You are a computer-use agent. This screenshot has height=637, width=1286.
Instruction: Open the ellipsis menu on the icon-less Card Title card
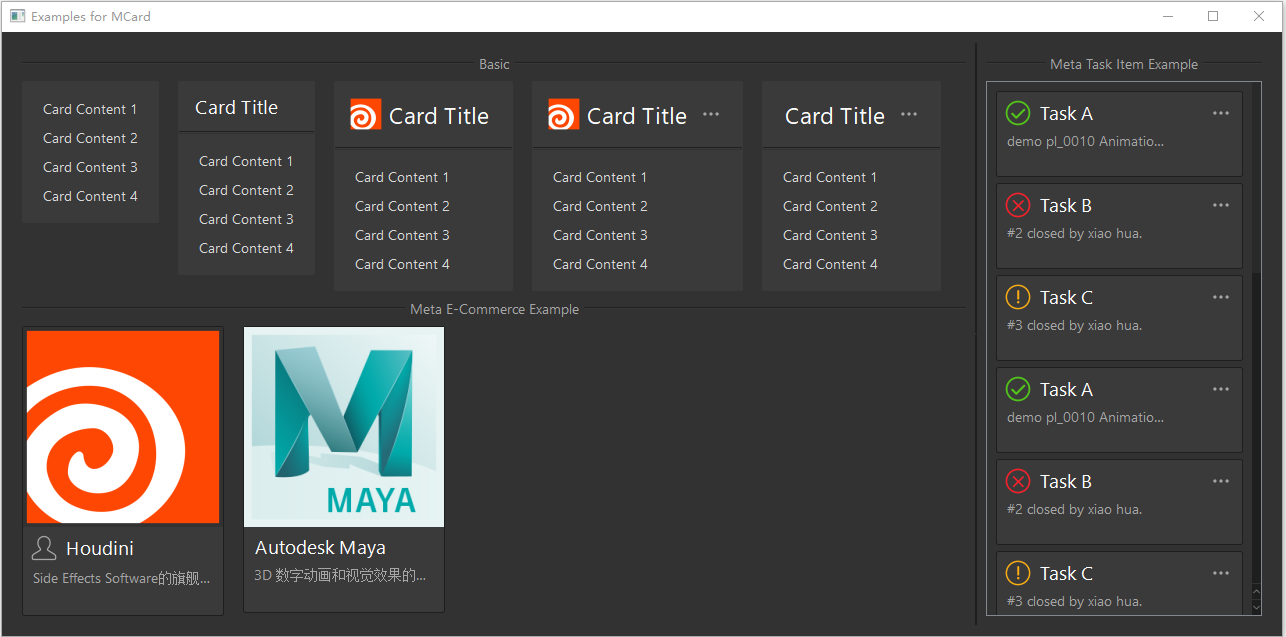909,114
